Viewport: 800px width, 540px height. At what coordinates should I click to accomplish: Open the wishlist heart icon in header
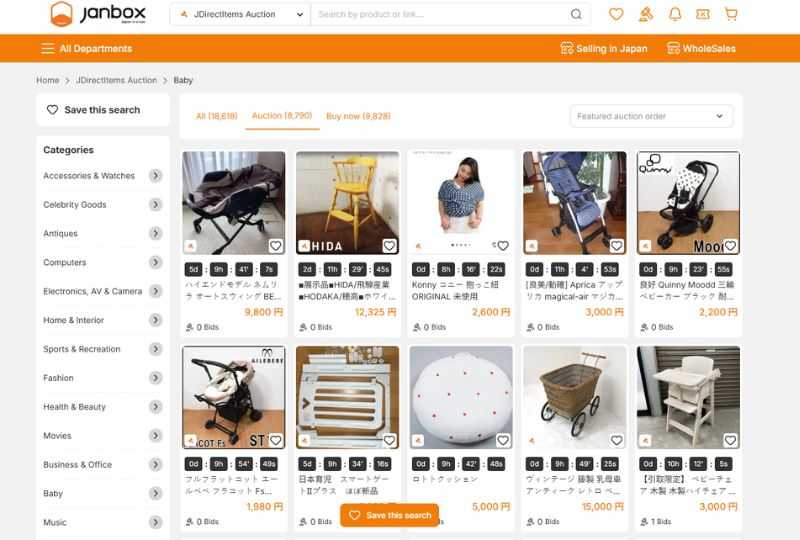click(616, 14)
